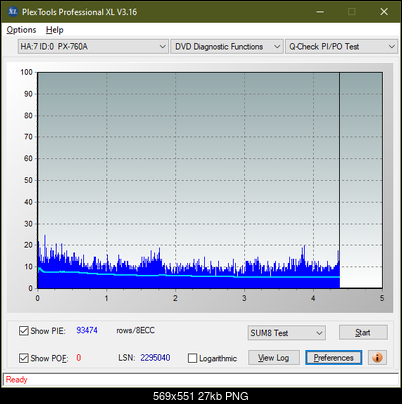Open the Options menu
This screenshot has width=402, height=404.
(21, 30)
